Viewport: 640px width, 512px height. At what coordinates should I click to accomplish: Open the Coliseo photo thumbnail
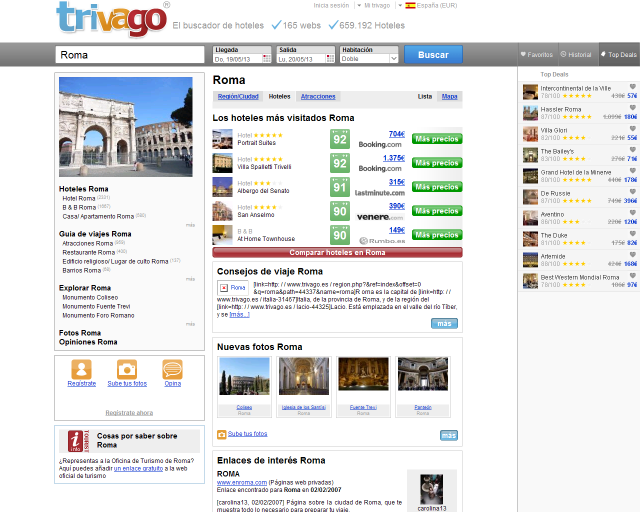point(244,376)
